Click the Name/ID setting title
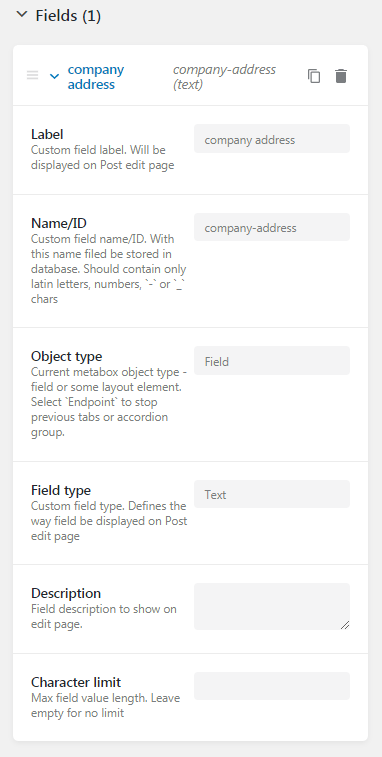Screen dimensions: 382x757 pyautogui.click(x=59, y=224)
